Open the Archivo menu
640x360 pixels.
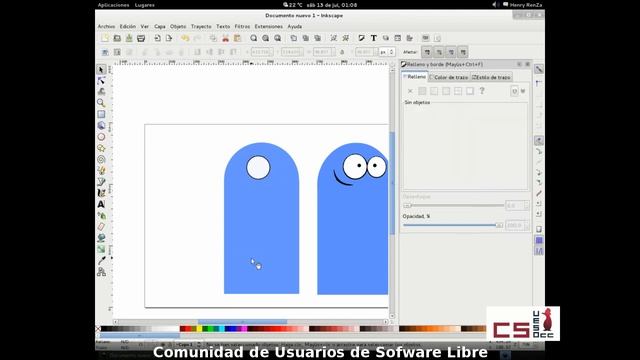click(106, 27)
